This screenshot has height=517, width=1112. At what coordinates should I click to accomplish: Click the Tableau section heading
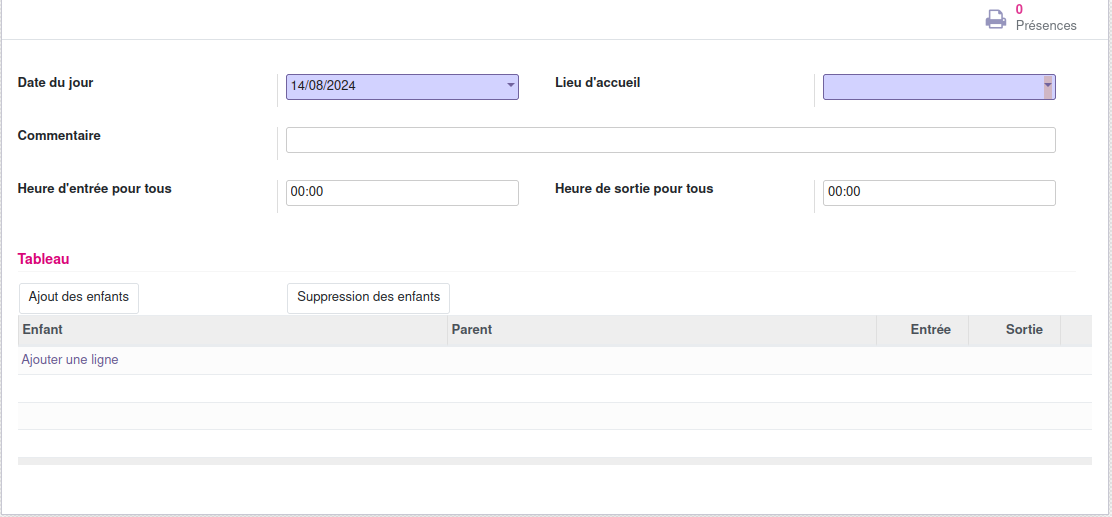pos(44,259)
